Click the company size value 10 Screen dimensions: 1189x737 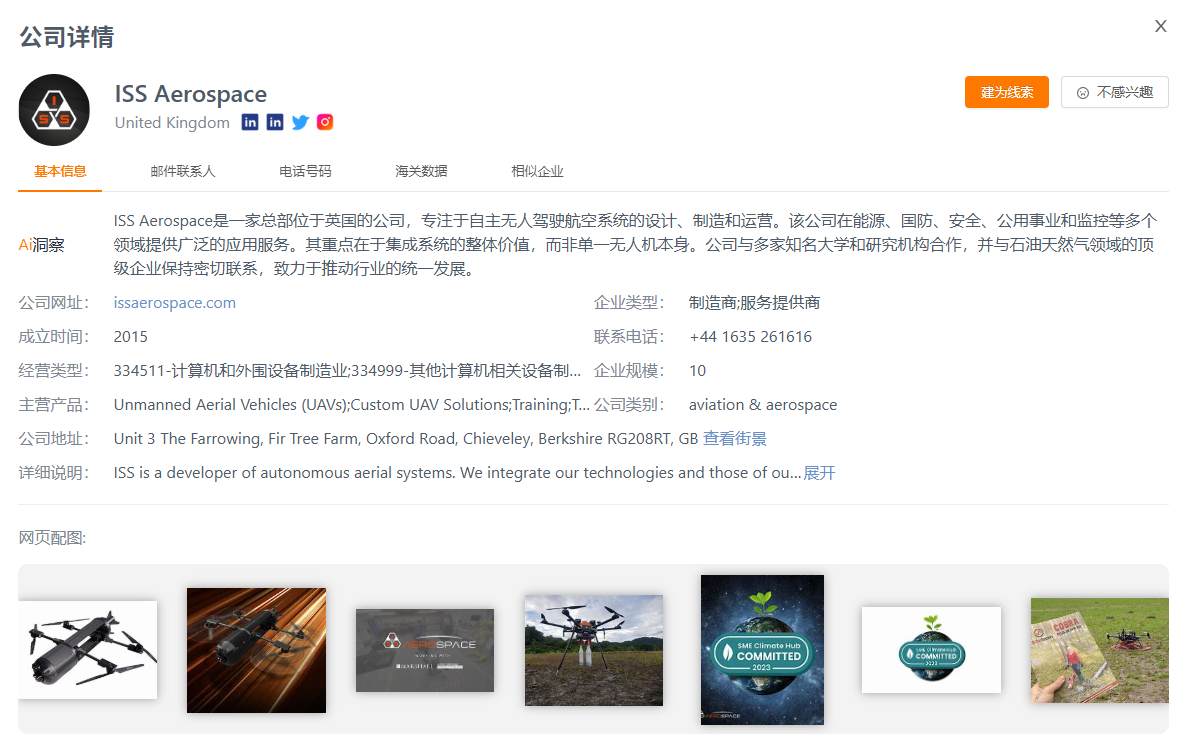pos(698,371)
